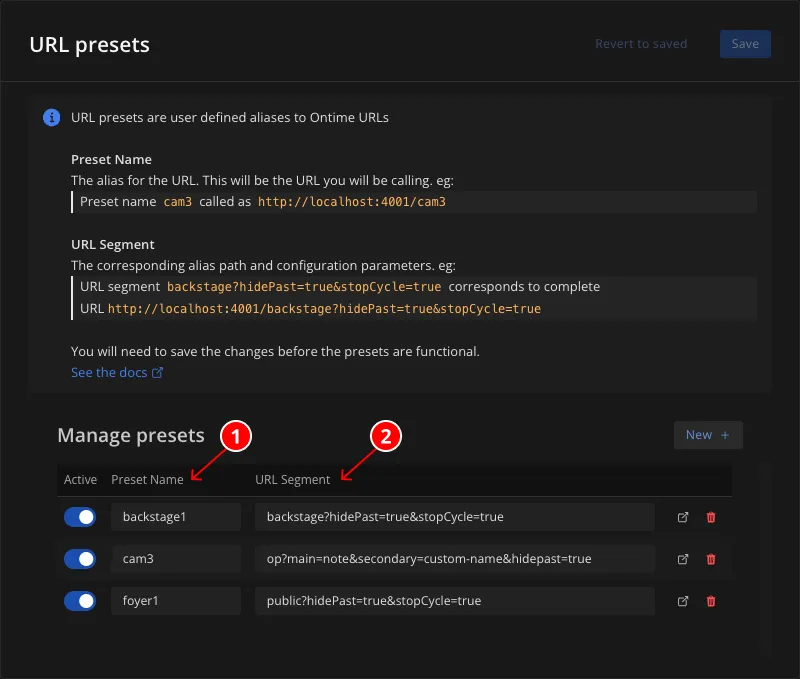Click the backstage1 preset name field
The image size is (800, 679).
(x=176, y=516)
